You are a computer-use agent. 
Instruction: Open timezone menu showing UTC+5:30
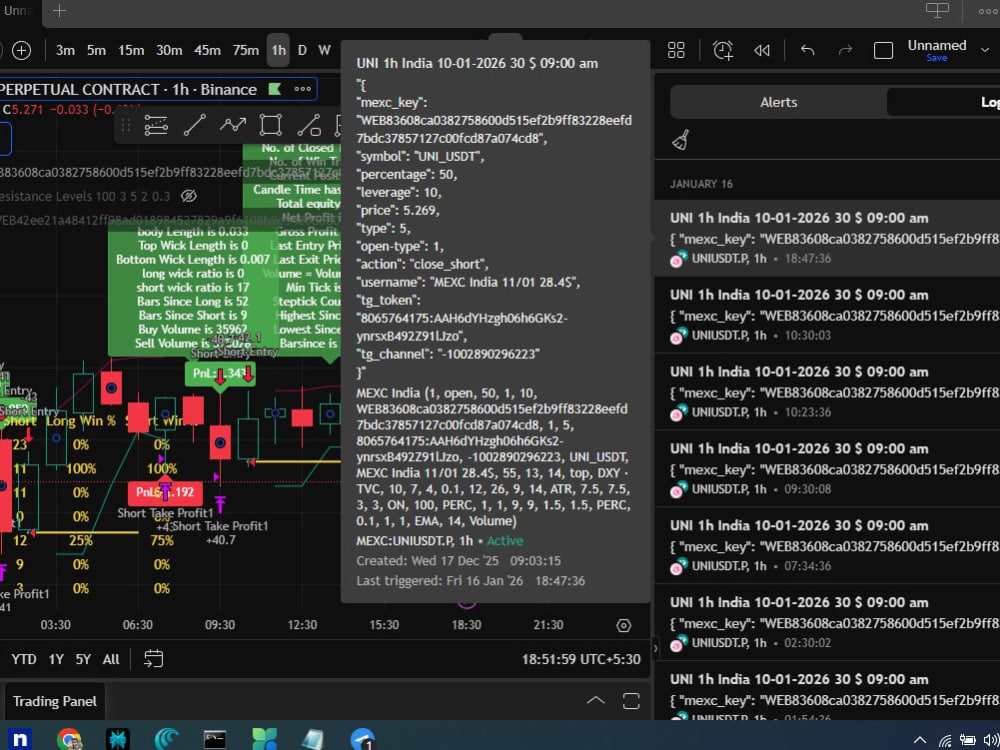(581, 659)
